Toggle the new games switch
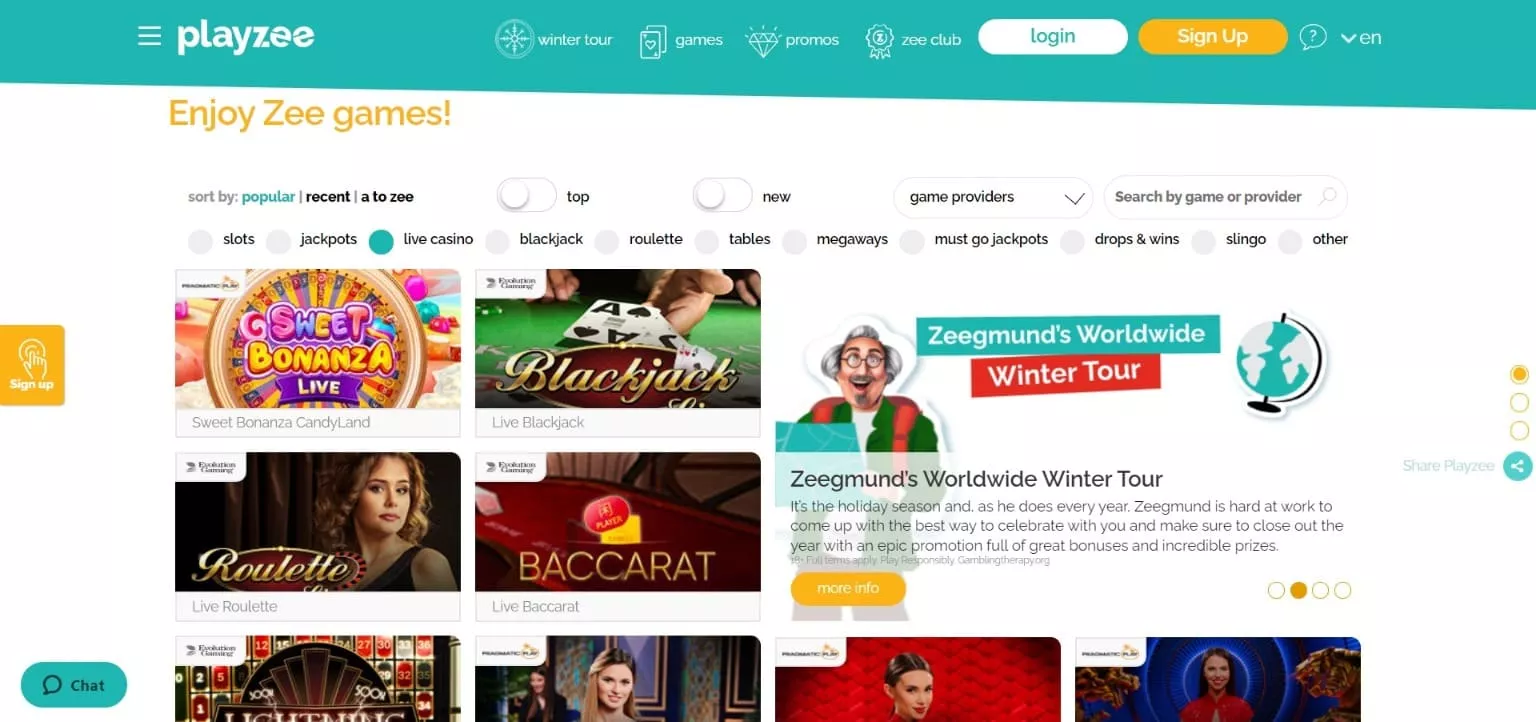The width and height of the screenshot is (1536, 722). [x=722, y=195]
